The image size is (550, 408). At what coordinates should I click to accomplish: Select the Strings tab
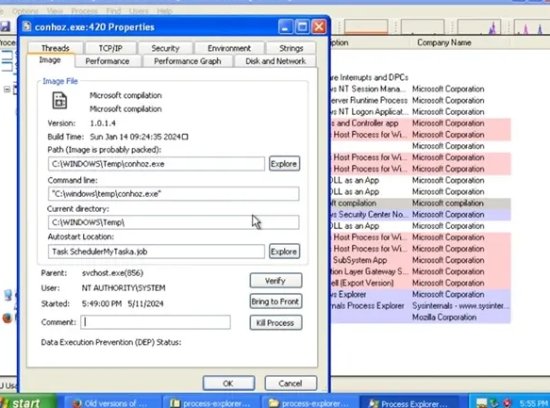coord(291,48)
